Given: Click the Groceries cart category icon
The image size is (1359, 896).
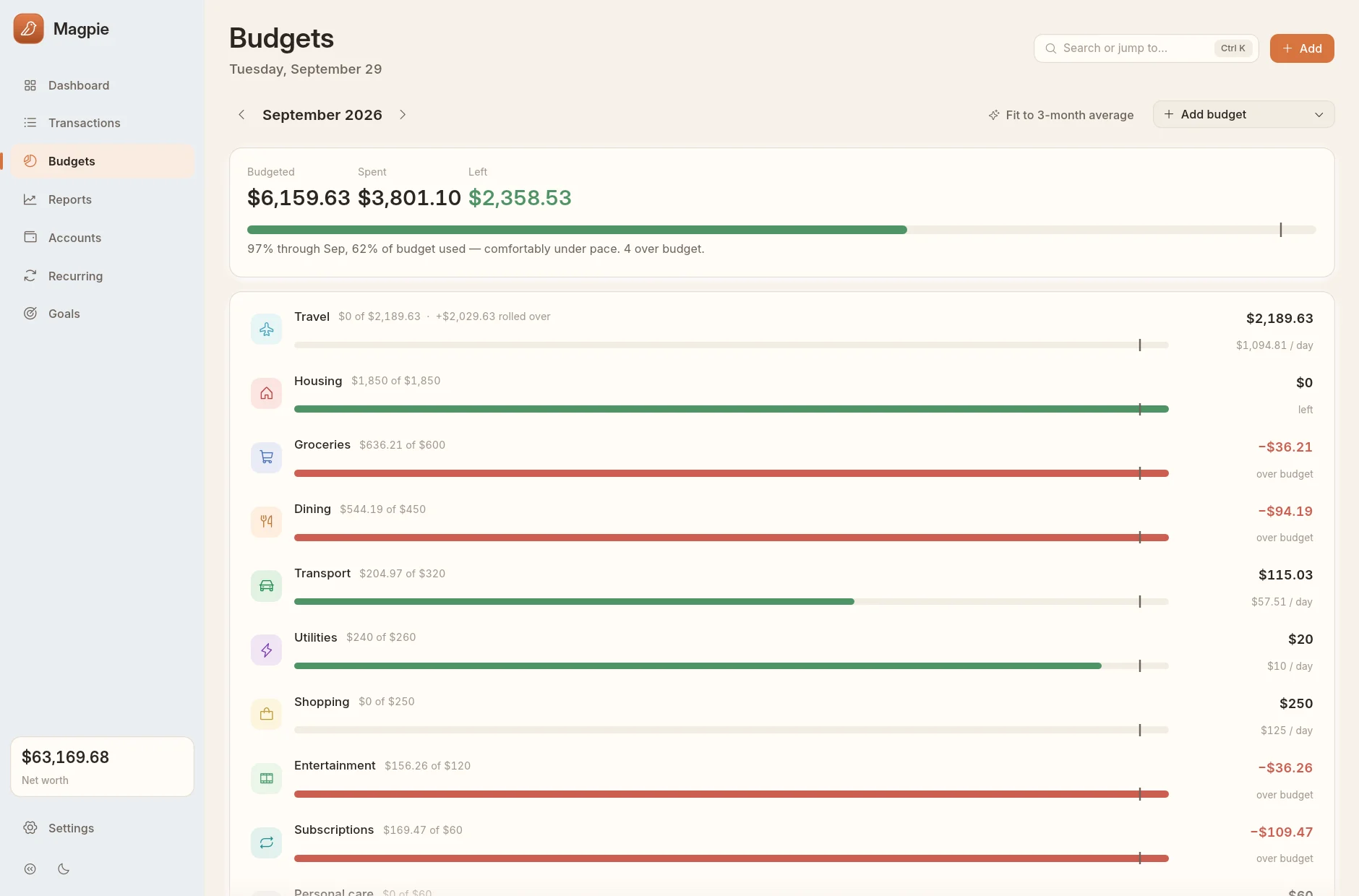Looking at the screenshot, I should click(x=266, y=457).
